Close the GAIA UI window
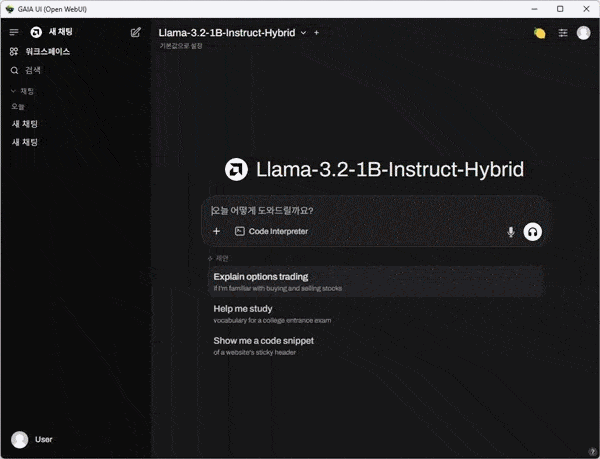The image size is (600, 459). [586, 9]
